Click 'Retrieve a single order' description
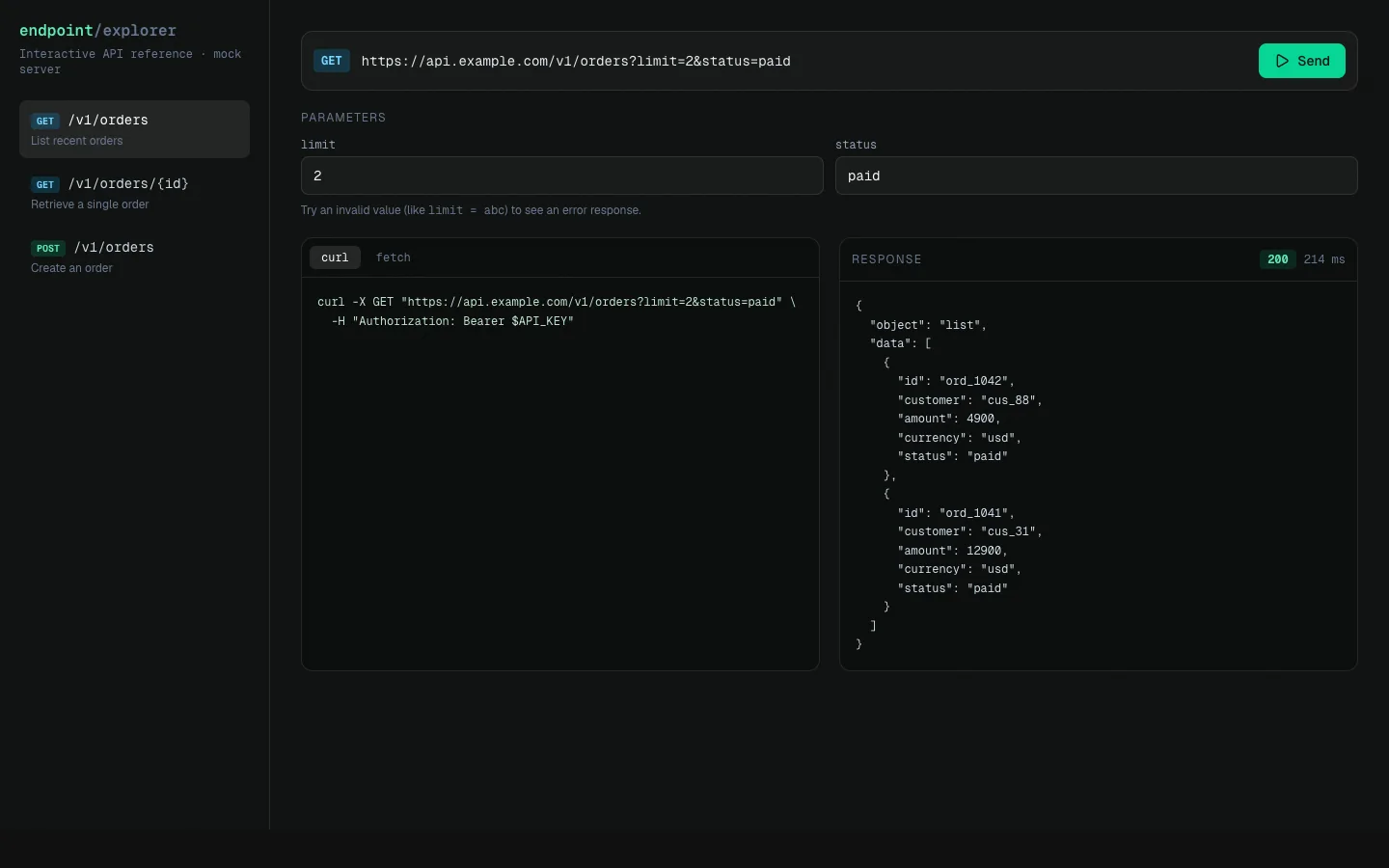This screenshot has width=1389, height=868. [x=90, y=204]
